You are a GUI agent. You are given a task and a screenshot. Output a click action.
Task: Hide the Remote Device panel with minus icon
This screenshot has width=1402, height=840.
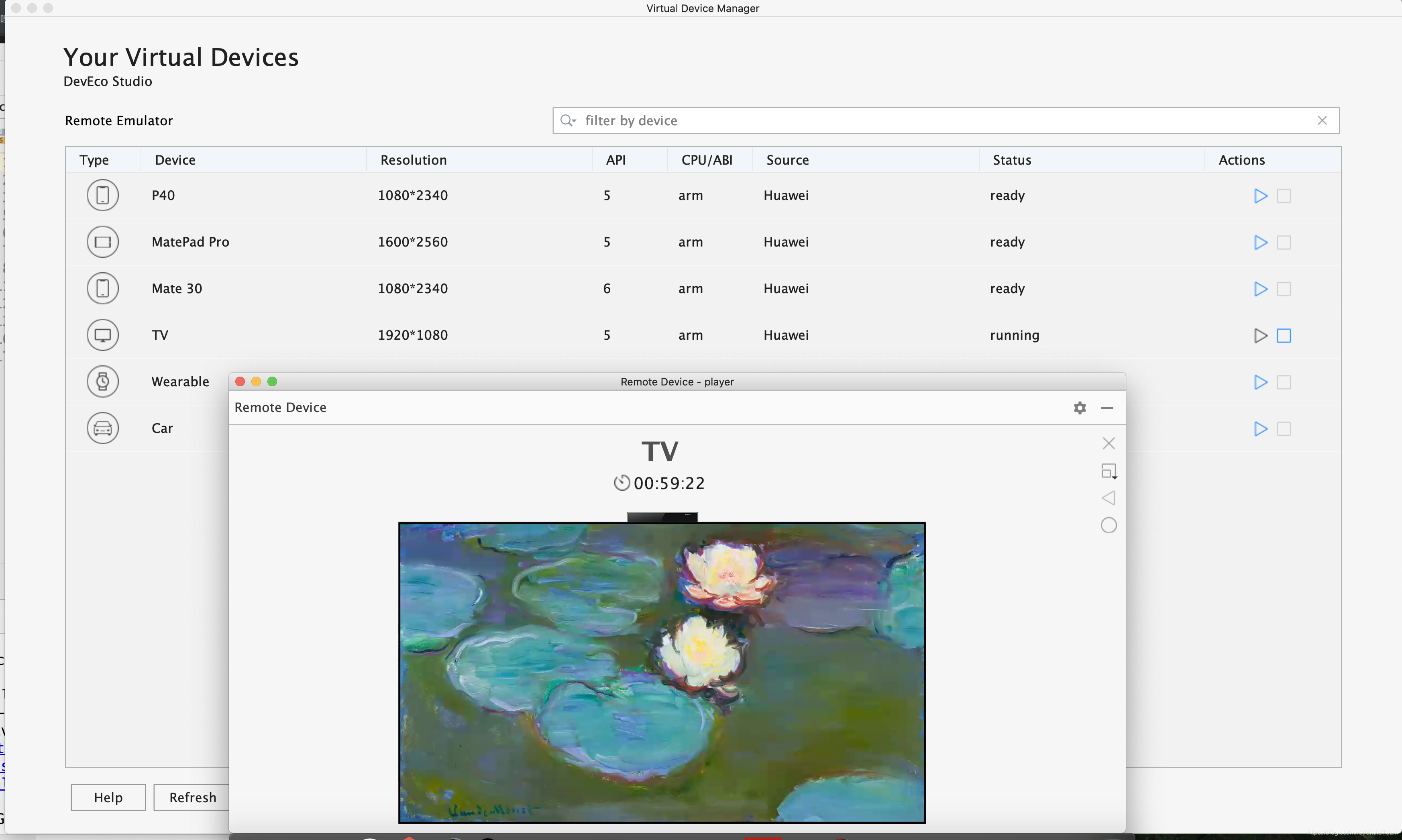(1107, 408)
